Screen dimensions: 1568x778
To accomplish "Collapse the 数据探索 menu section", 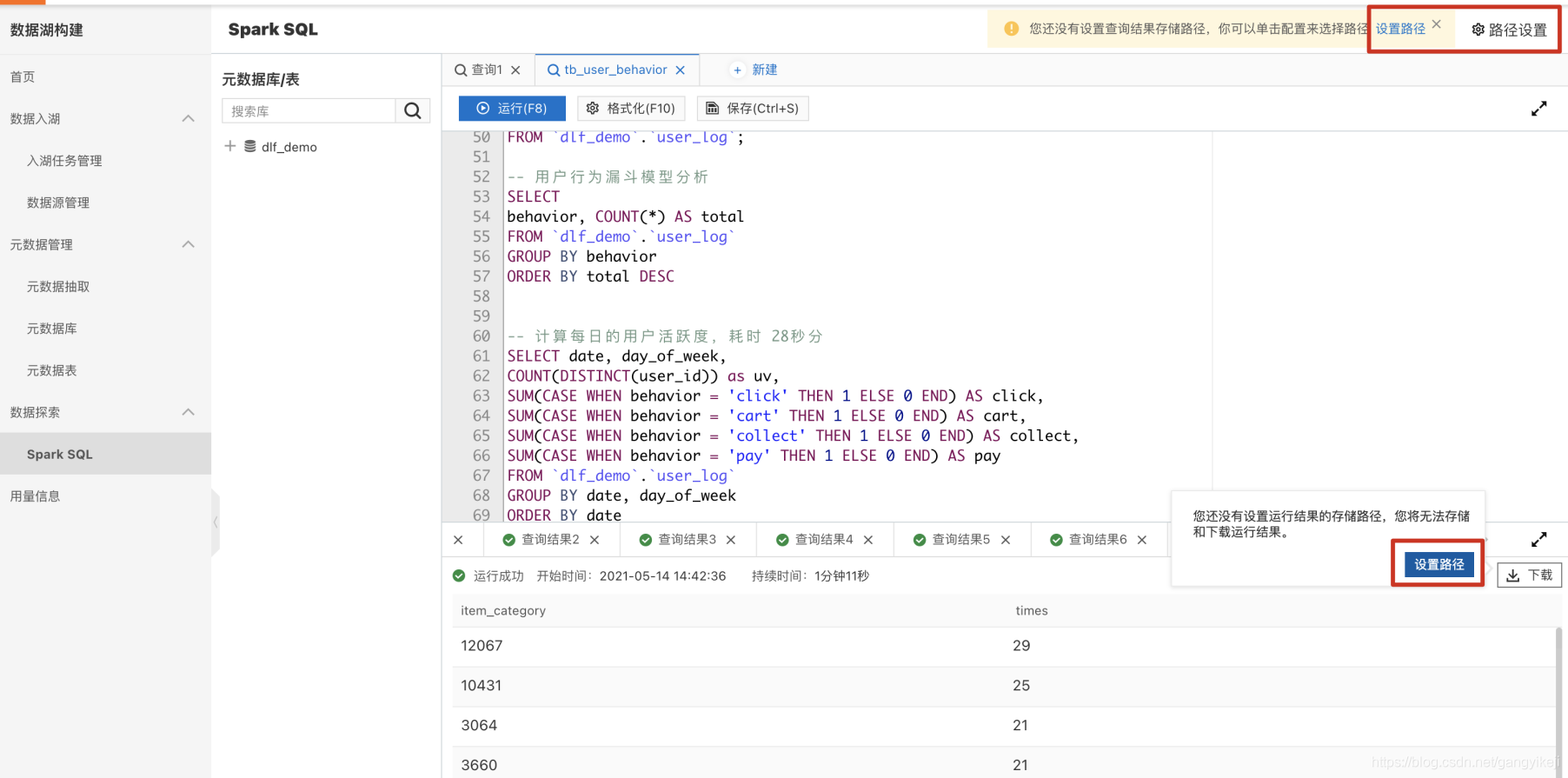I will (188, 412).
